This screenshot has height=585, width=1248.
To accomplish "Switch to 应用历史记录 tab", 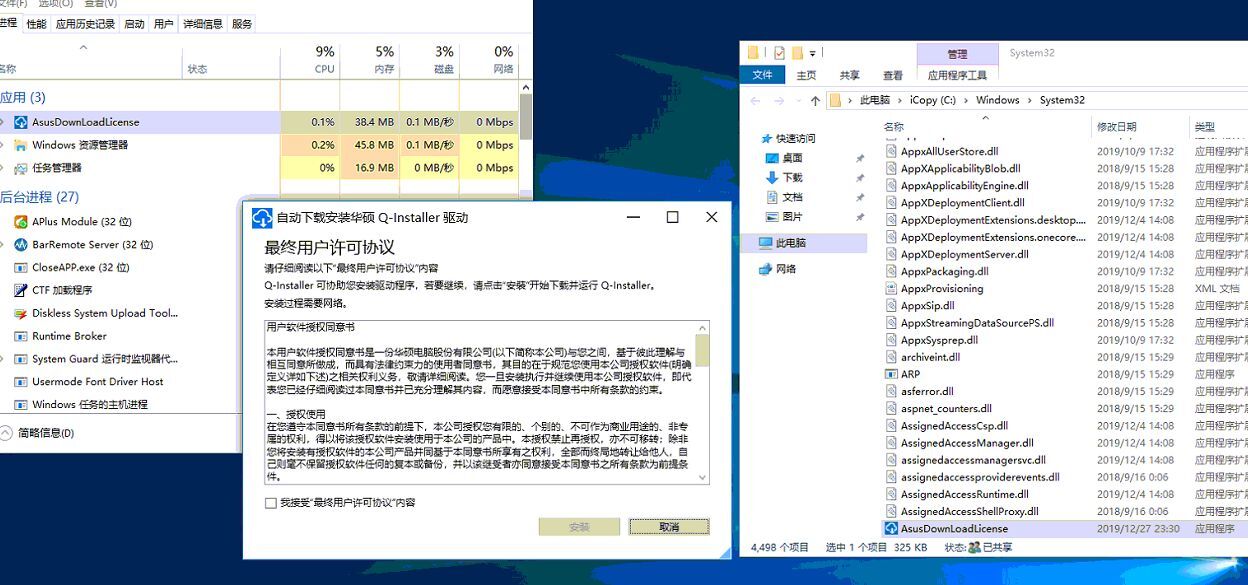I will pyautogui.click(x=85, y=23).
